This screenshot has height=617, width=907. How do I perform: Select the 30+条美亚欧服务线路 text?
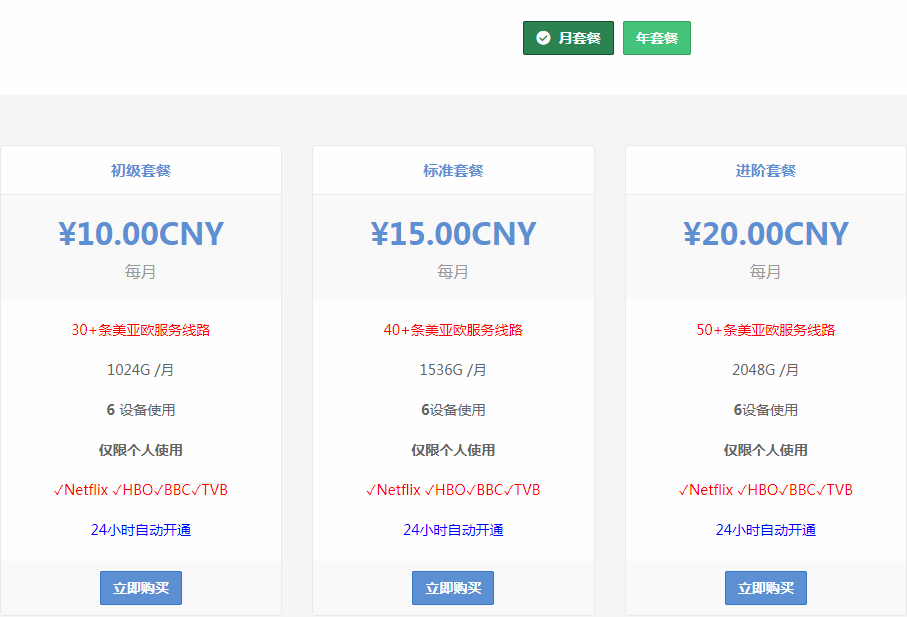coord(141,330)
